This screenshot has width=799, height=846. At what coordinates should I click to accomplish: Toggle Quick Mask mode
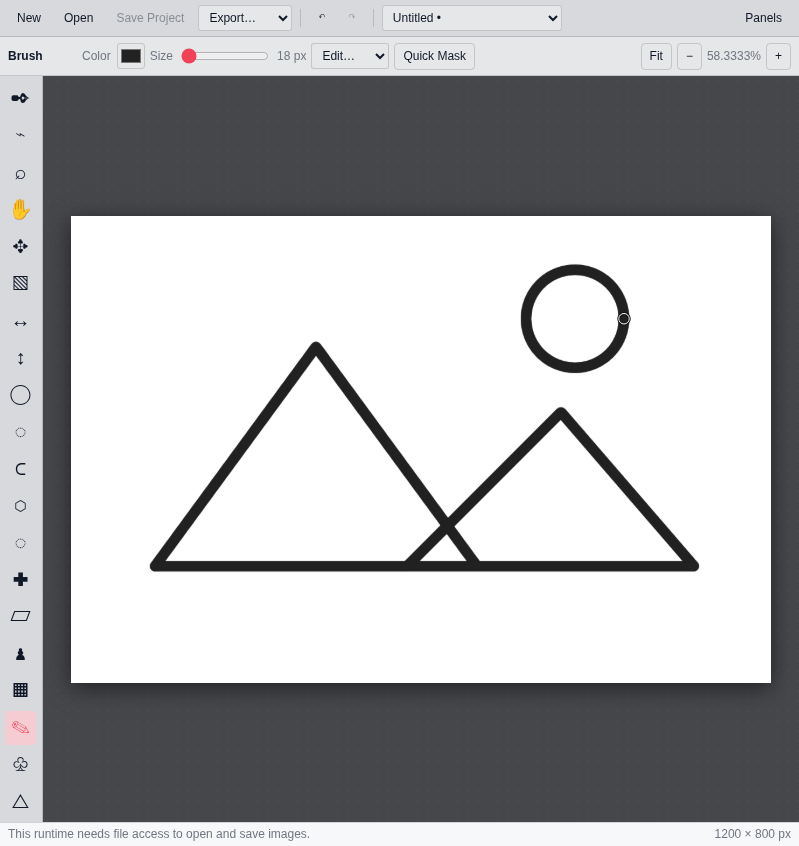pos(434,56)
